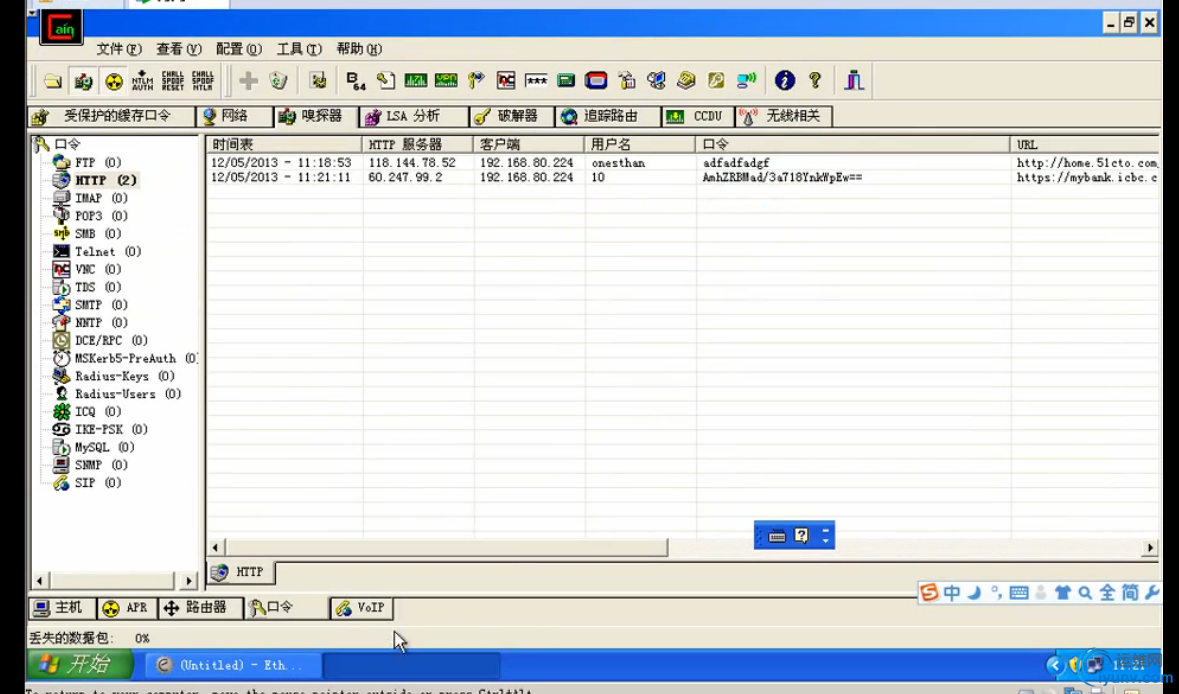Click the exit door toolbar icon

854,80
